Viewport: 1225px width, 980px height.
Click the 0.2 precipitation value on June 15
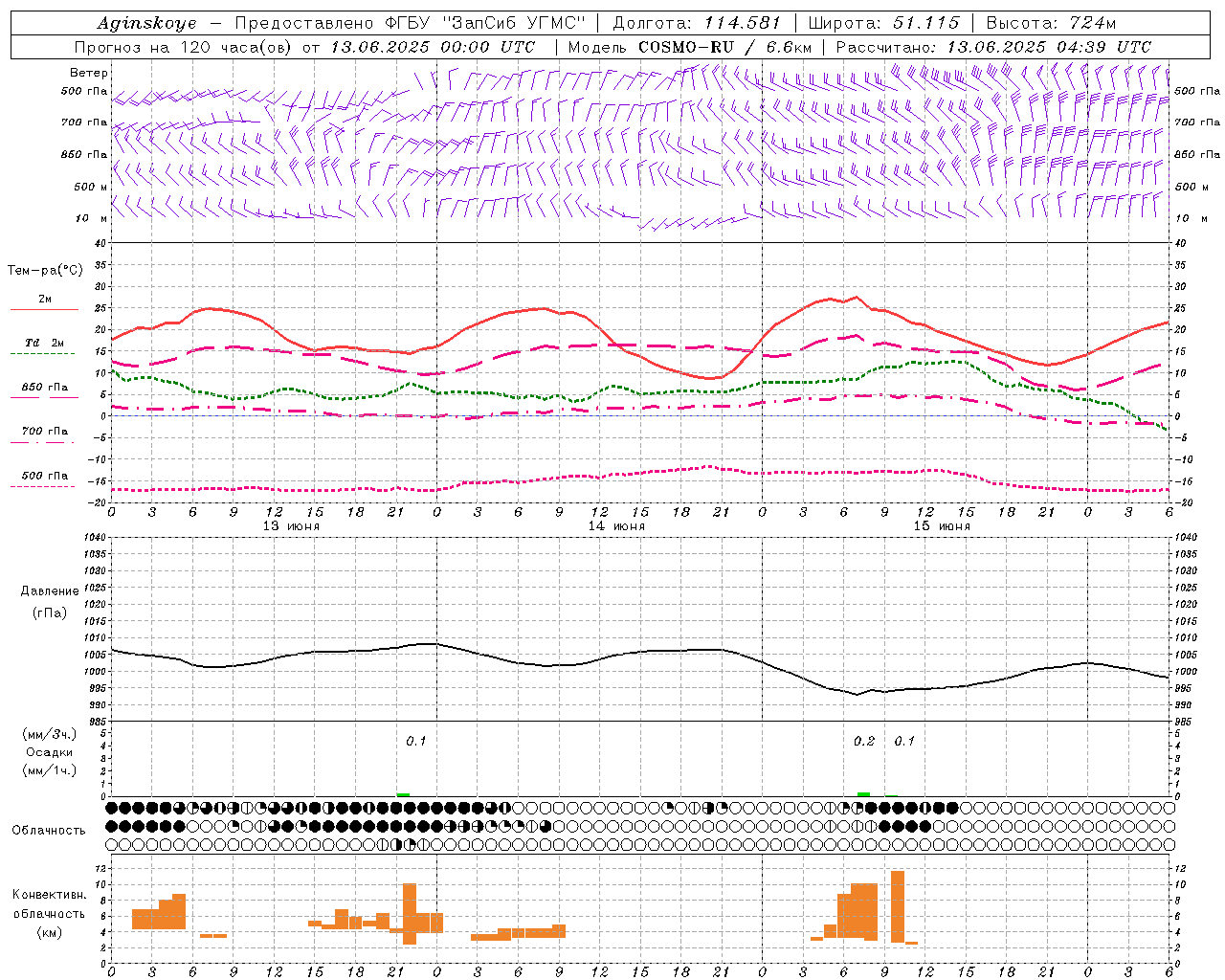click(864, 741)
